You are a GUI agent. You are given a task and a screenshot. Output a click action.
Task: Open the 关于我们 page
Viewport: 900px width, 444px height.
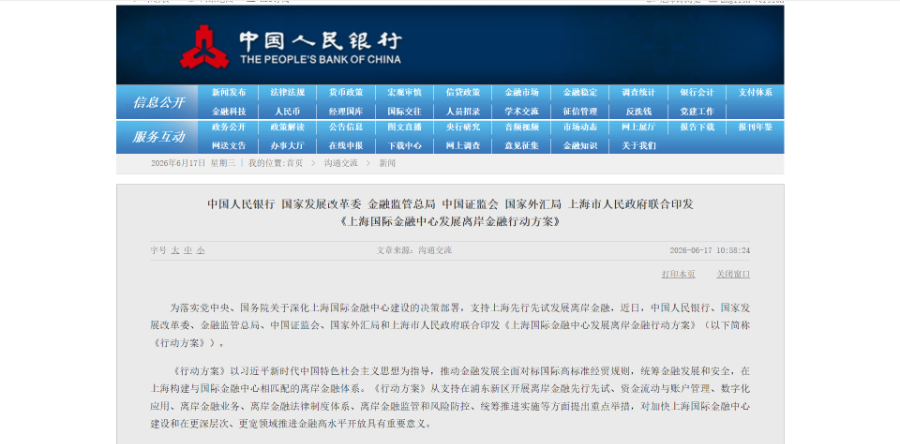click(x=638, y=146)
